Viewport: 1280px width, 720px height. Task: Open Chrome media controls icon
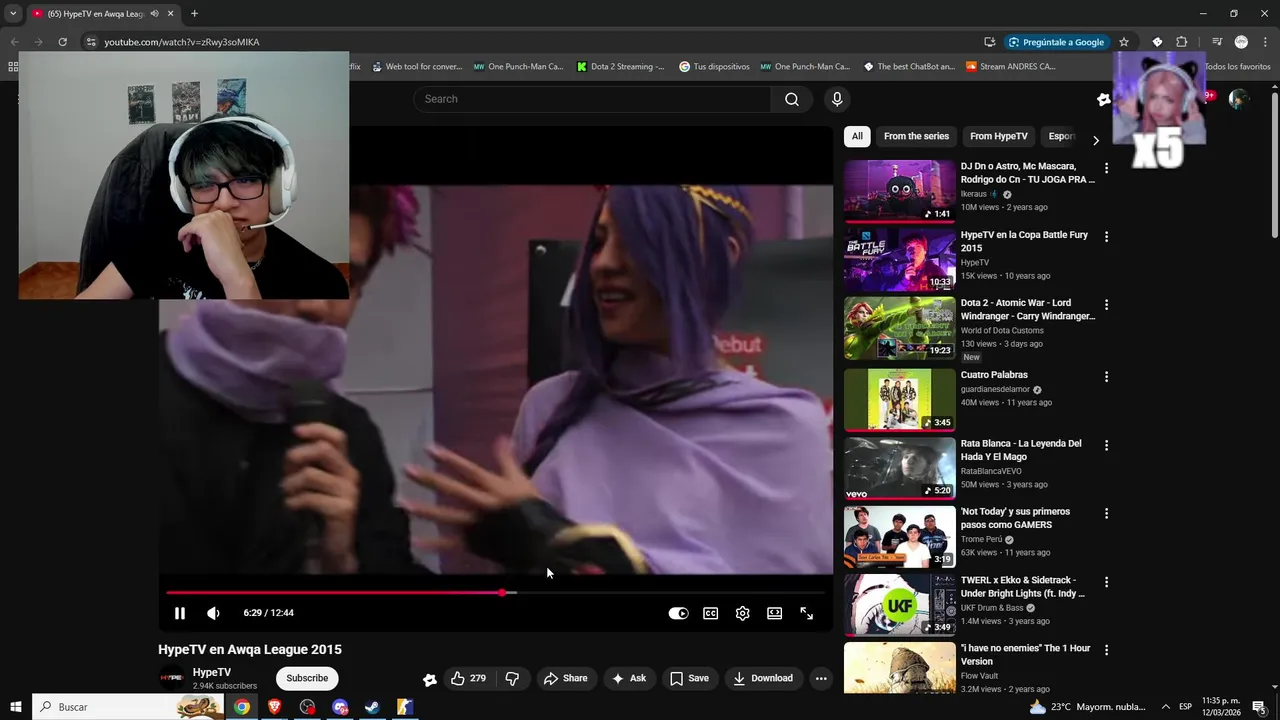tap(1216, 42)
